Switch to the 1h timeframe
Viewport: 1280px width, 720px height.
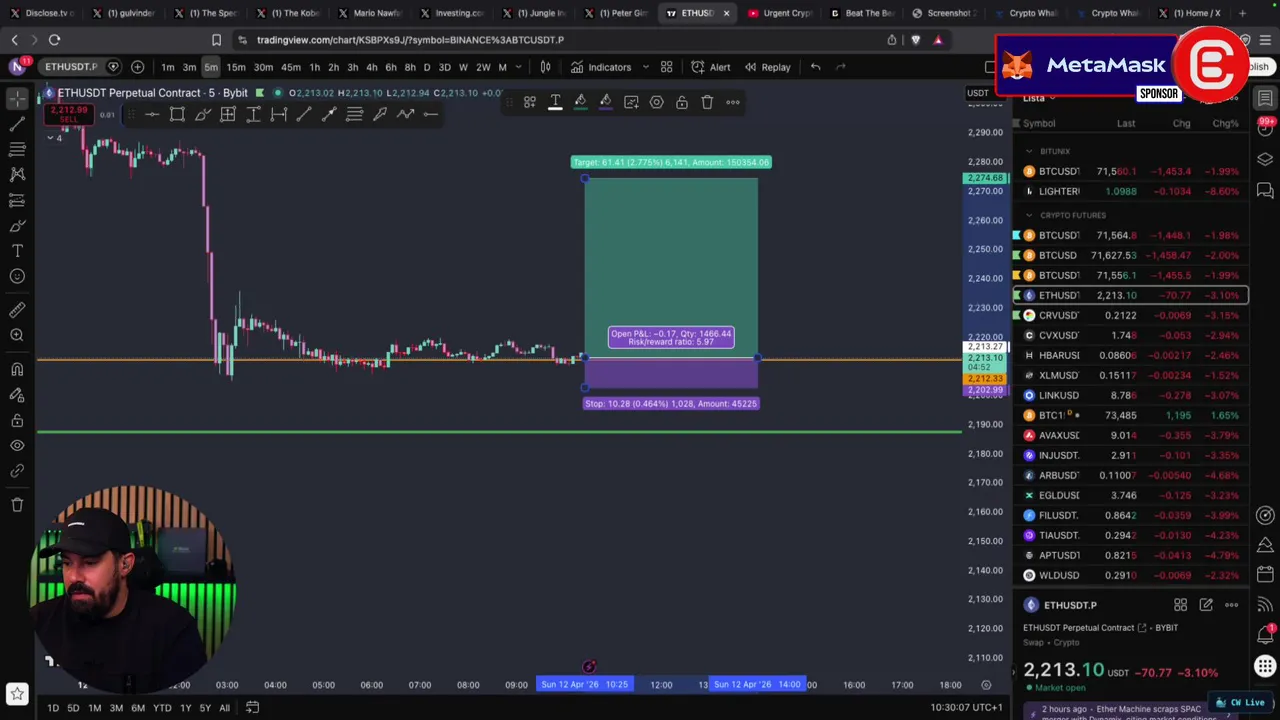click(x=314, y=67)
